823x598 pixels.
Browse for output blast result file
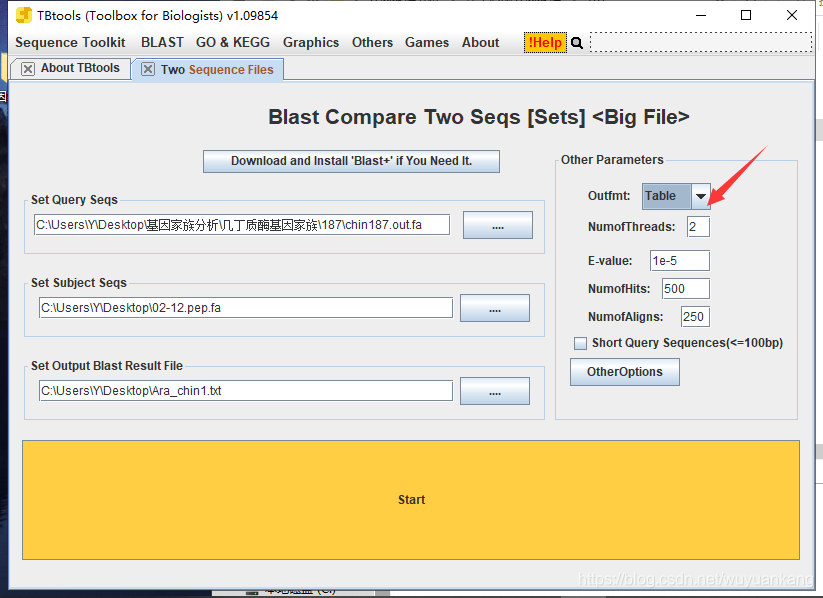pyautogui.click(x=495, y=391)
